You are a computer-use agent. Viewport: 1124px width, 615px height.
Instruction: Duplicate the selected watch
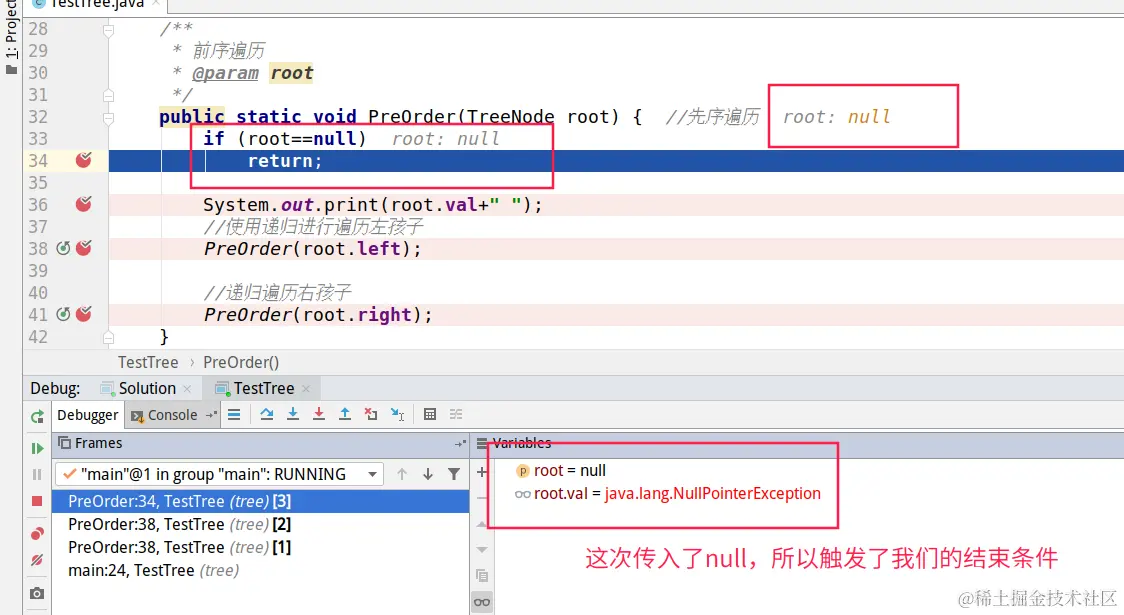482,576
